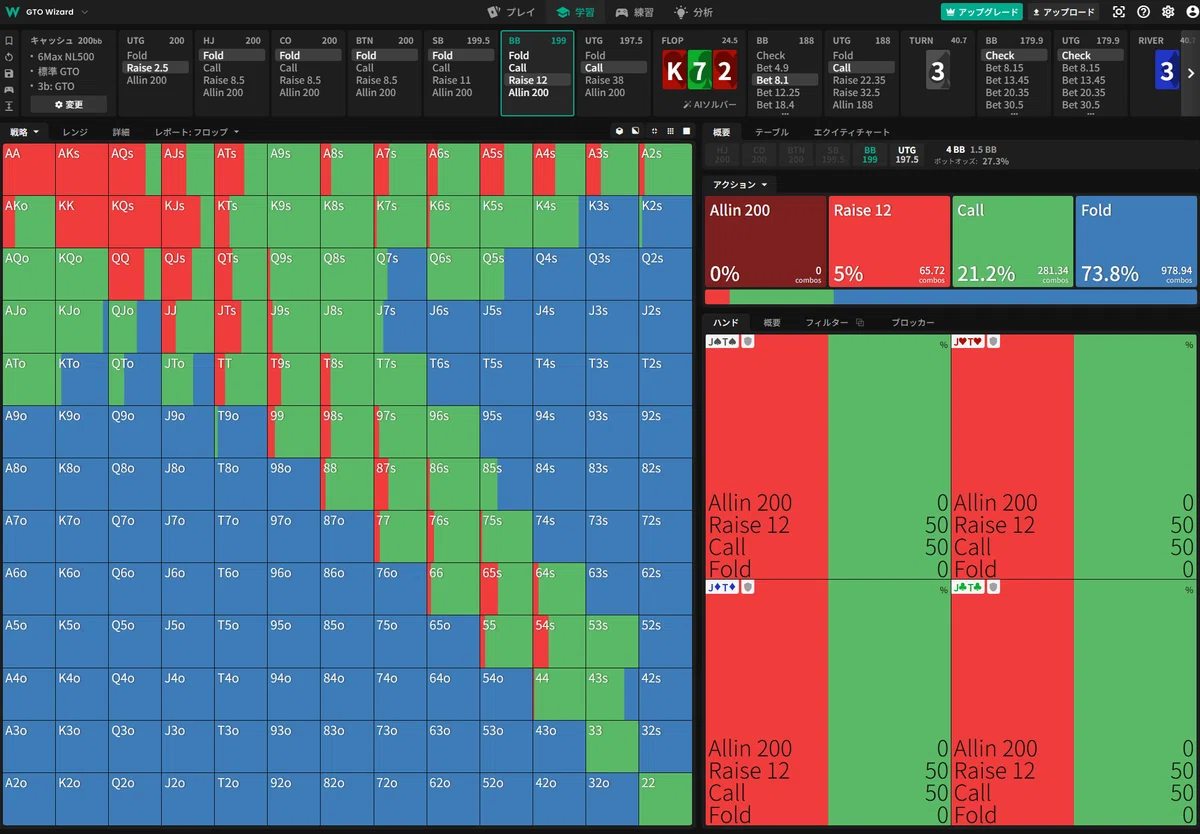Click the half-filled square view icon
The width and height of the screenshot is (1200, 834).
click(636, 131)
